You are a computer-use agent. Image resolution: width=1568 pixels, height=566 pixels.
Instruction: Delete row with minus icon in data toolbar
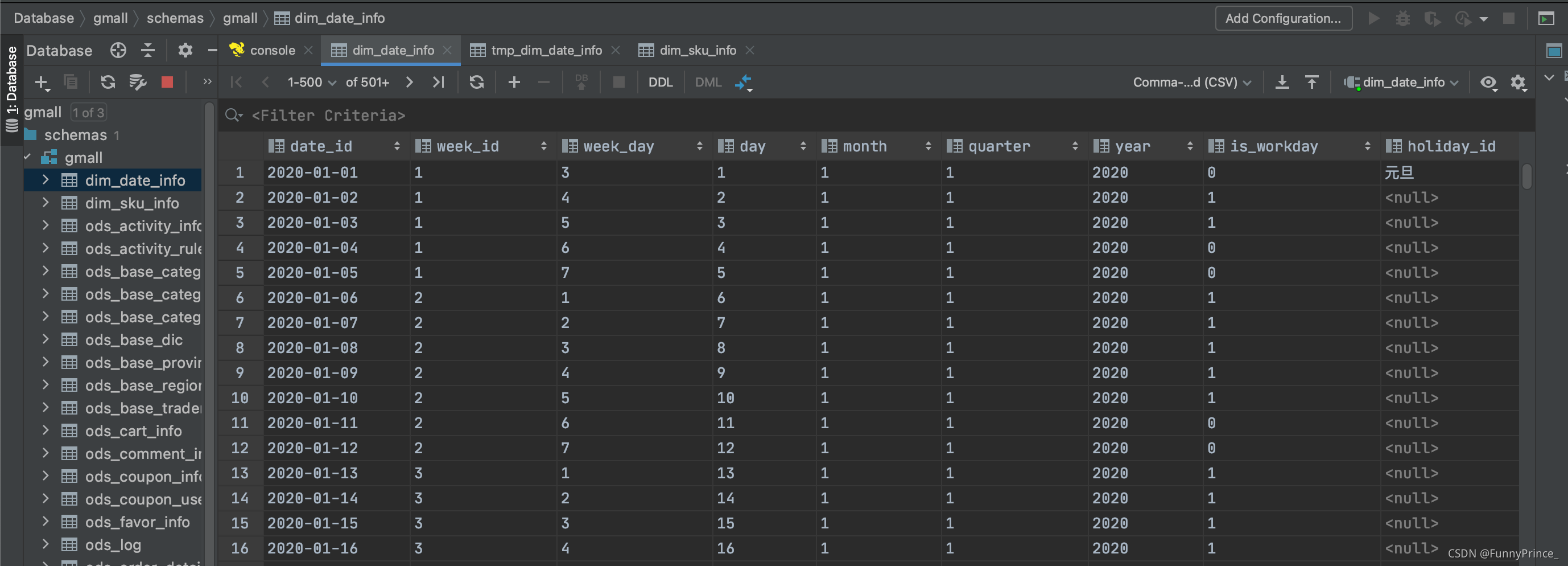pyautogui.click(x=544, y=81)
